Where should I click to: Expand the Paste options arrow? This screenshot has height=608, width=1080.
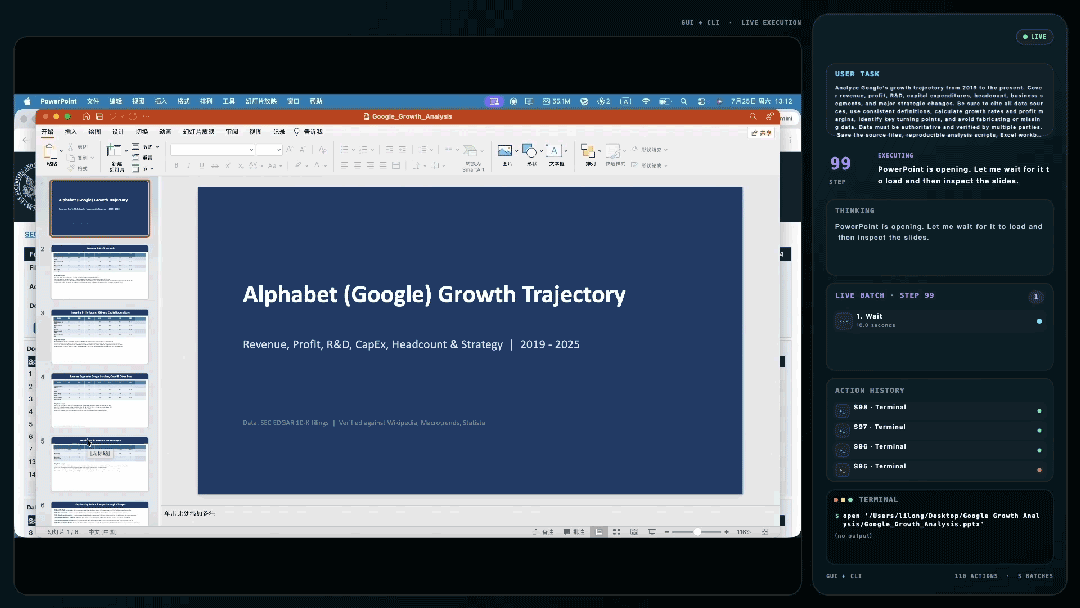(x=61, y=151)
